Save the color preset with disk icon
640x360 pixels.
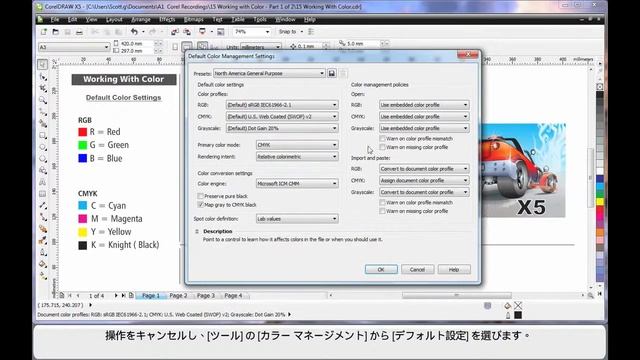331,73
